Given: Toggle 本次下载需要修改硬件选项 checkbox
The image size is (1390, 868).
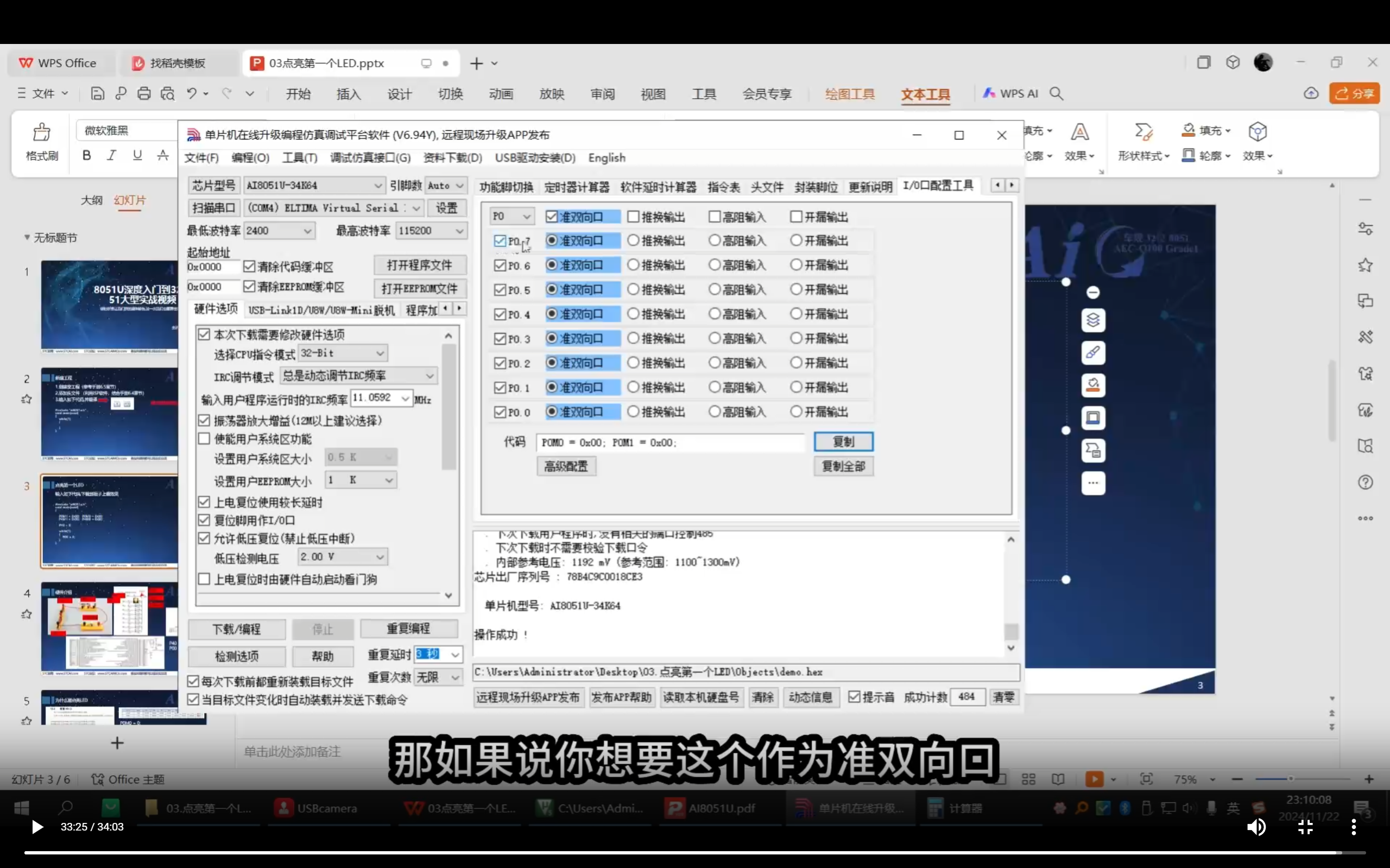Looking at the screenshot, I should (x=204, y=334).
